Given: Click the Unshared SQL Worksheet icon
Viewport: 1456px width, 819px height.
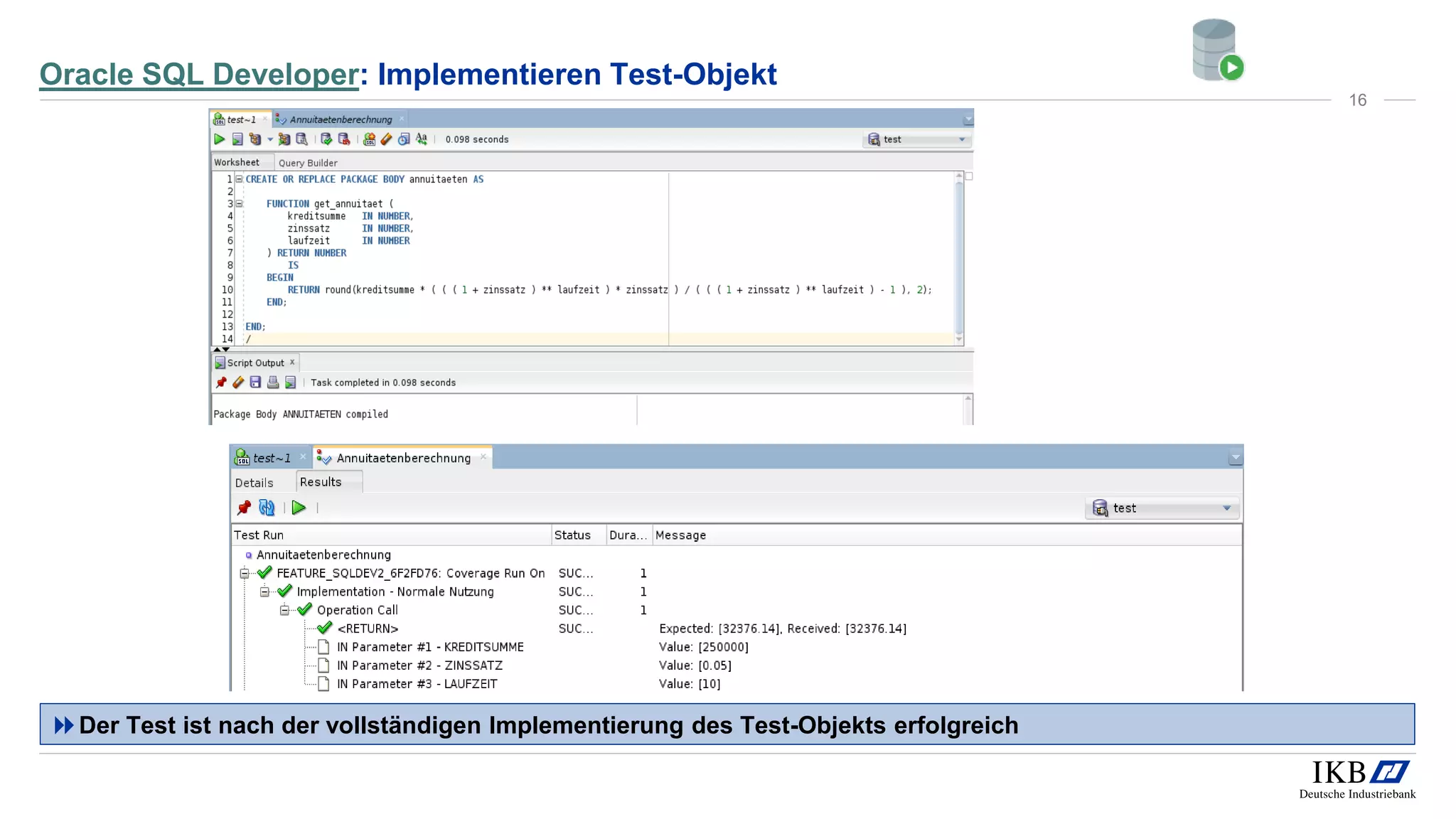Looking at the screenshot, I should click(x=369, y=139).
